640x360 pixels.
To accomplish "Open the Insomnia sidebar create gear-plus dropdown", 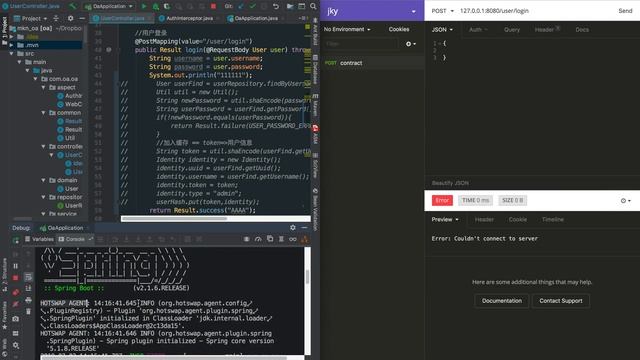I will coord(411,44).
